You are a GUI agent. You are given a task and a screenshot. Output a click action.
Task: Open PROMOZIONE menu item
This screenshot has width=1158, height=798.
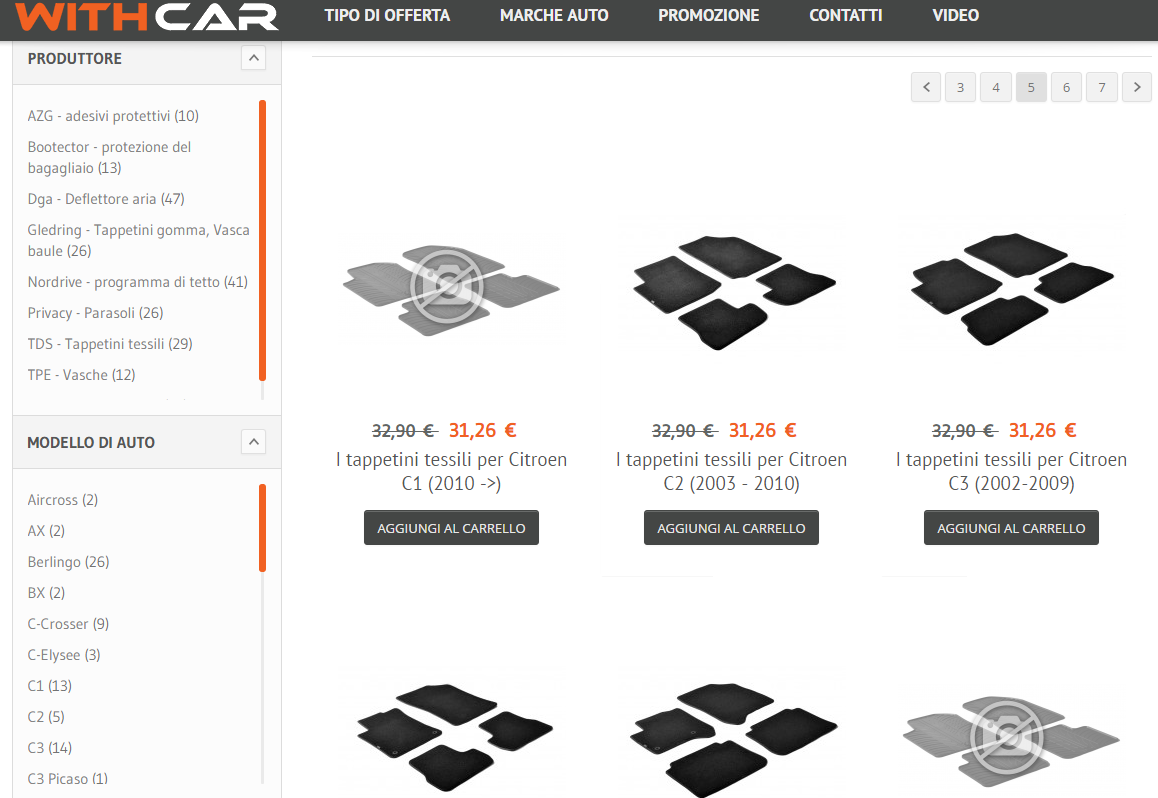pyautogui.click(x=708, y=16)
